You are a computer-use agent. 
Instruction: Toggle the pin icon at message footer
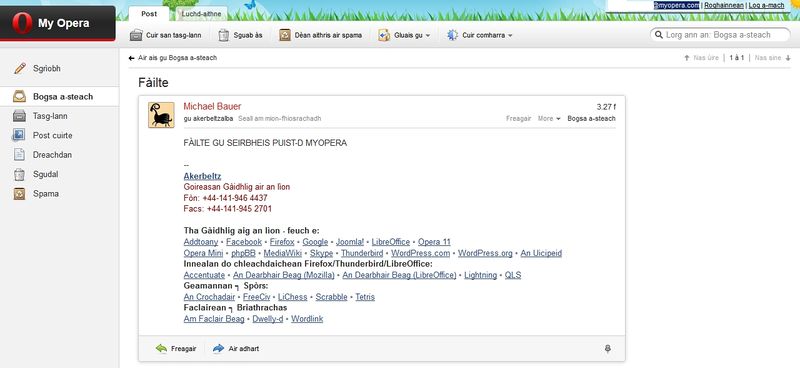point(607,349)
